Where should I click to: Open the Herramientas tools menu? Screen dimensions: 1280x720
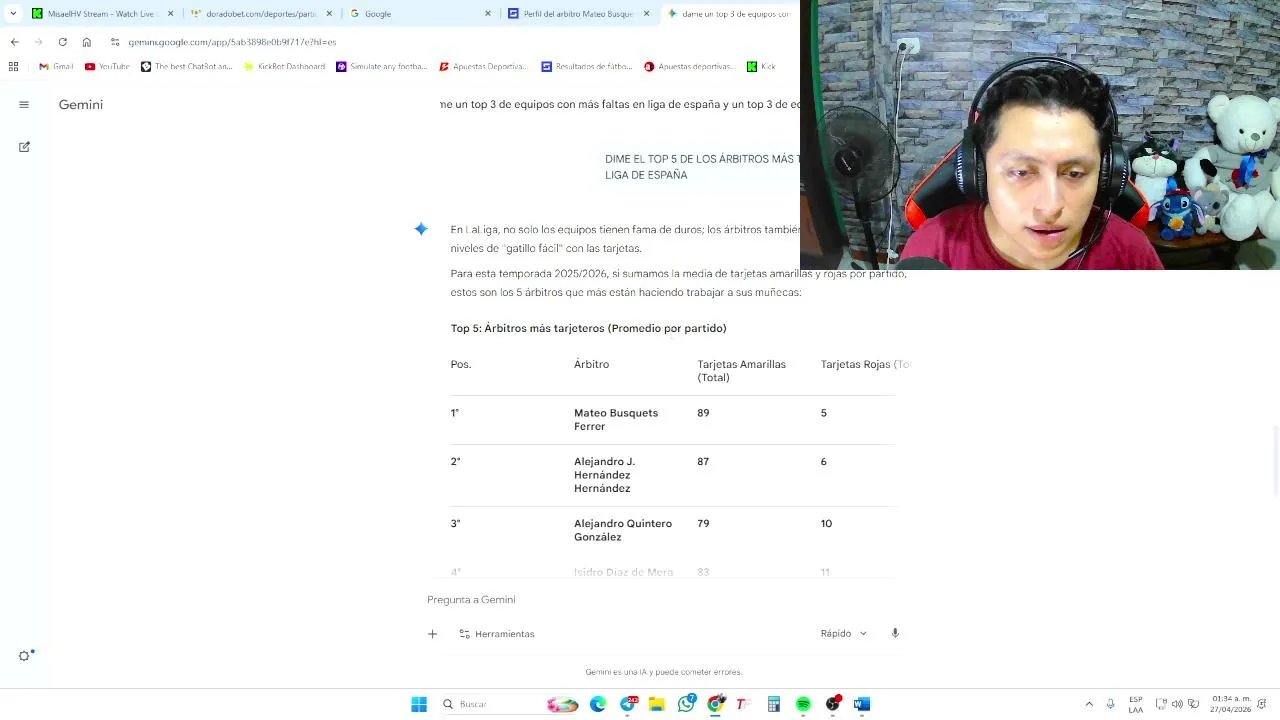pos(496,634)
